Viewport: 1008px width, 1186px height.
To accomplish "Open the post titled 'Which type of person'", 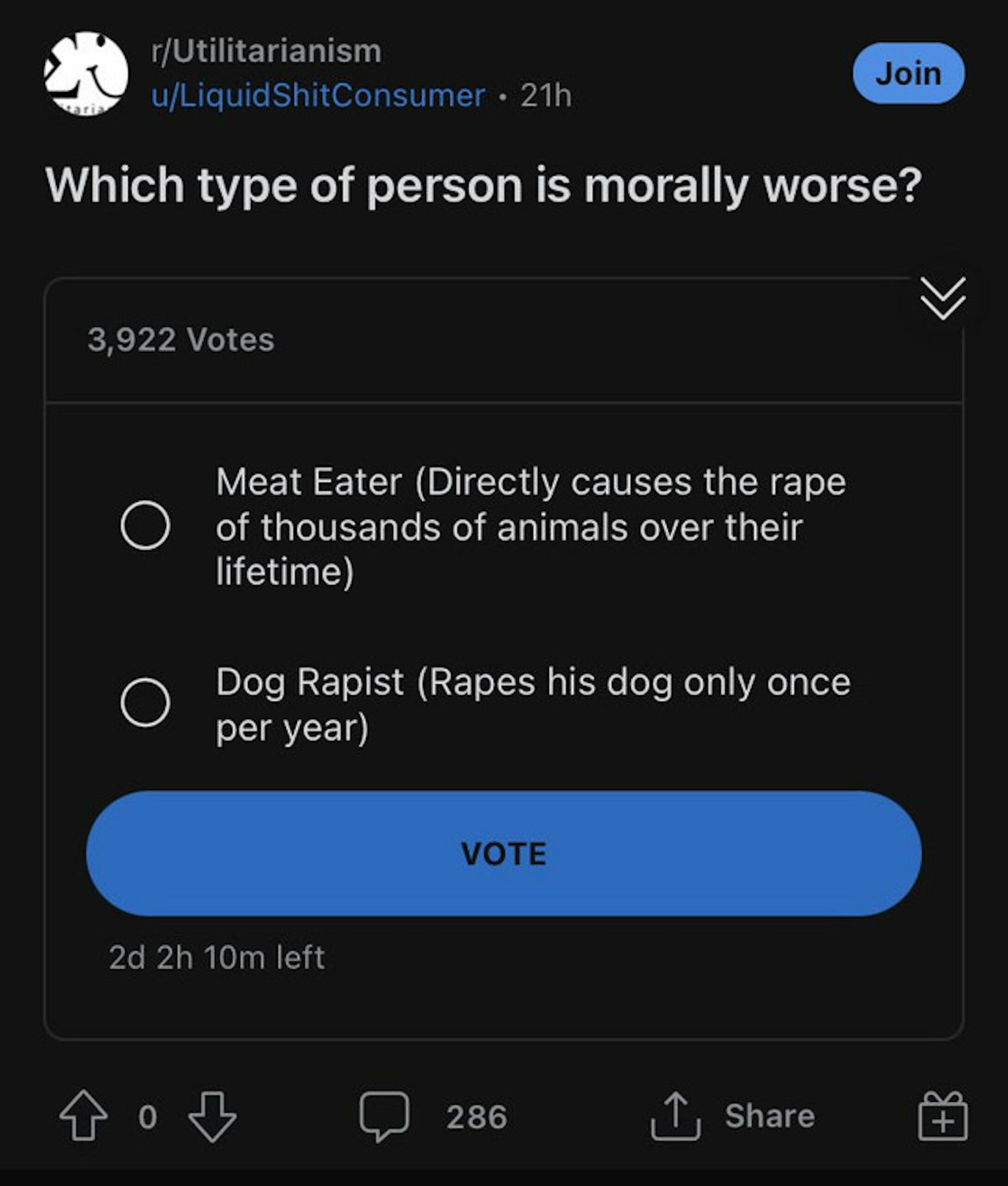I will point(484,186).
